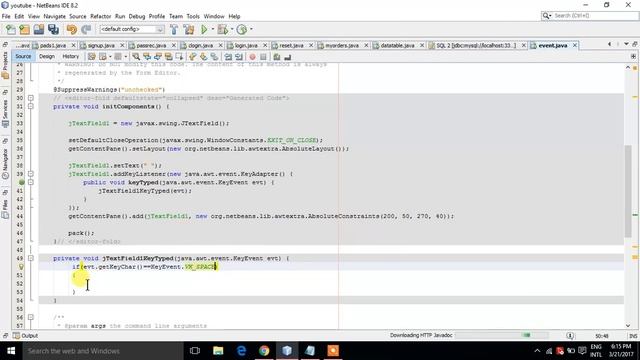The image size is (640, 360).
Task: Click the Task View taskbar icon
Action: tap(195, 351)
